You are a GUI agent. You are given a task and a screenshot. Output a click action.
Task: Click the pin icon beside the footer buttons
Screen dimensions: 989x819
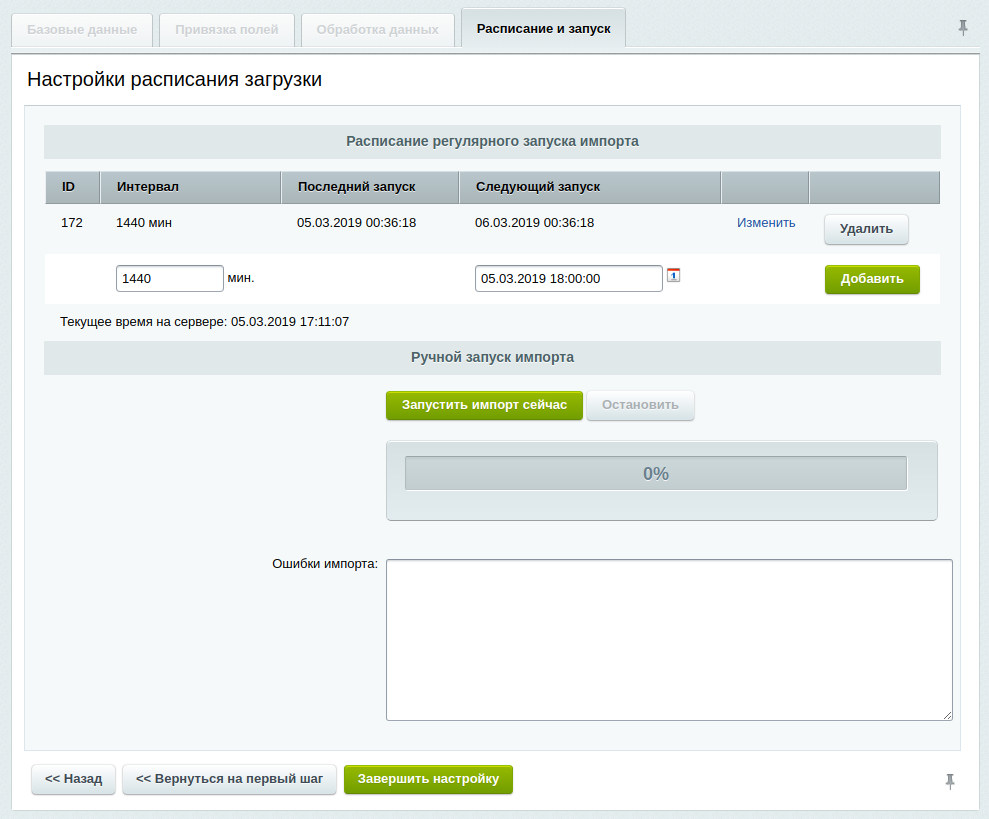point(950,781)
